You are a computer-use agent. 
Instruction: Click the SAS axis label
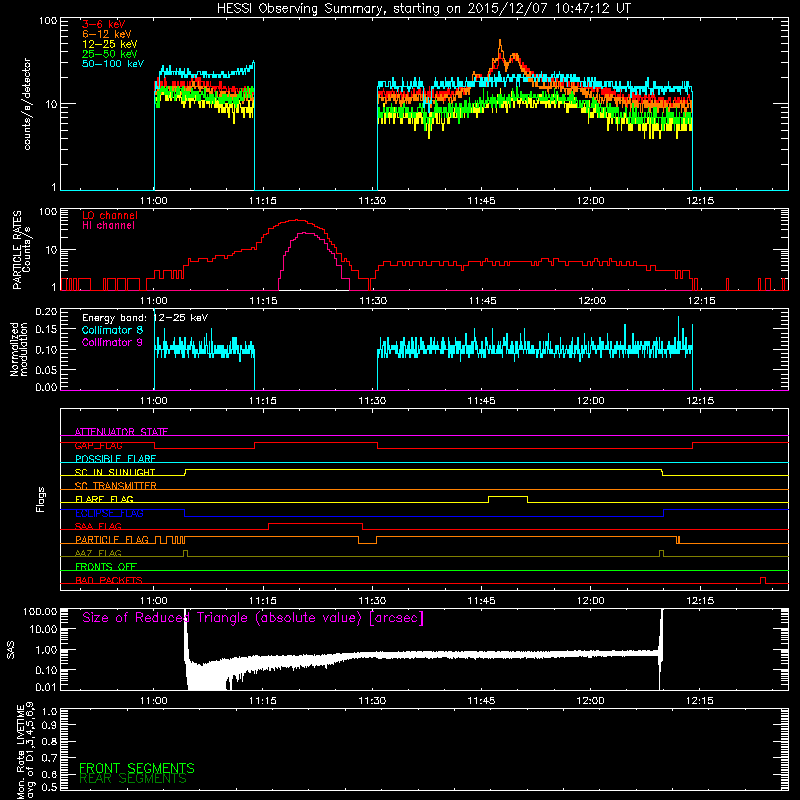click(x=11, y=650)
